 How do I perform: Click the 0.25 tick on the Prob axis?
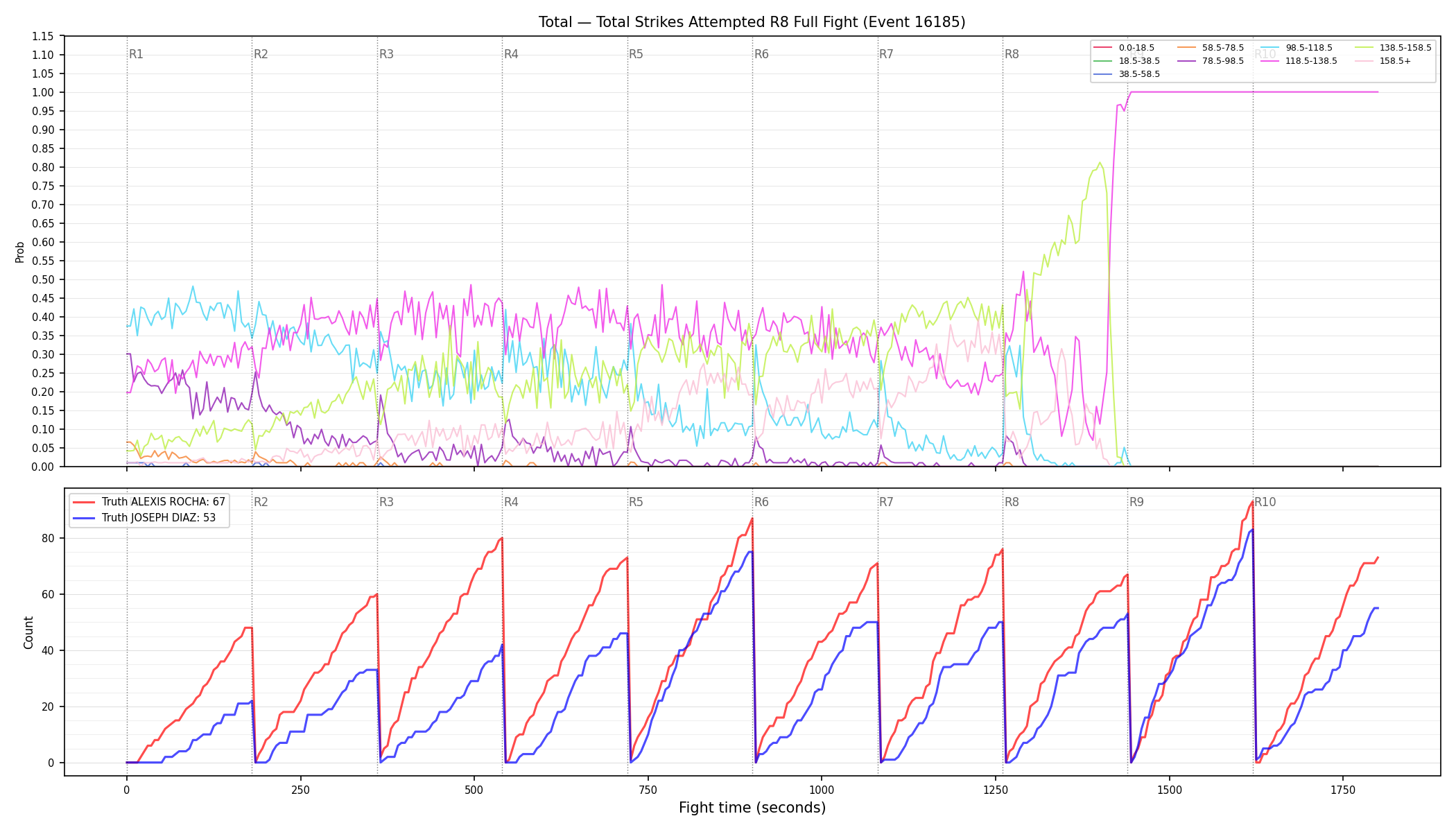pos(42,373)
